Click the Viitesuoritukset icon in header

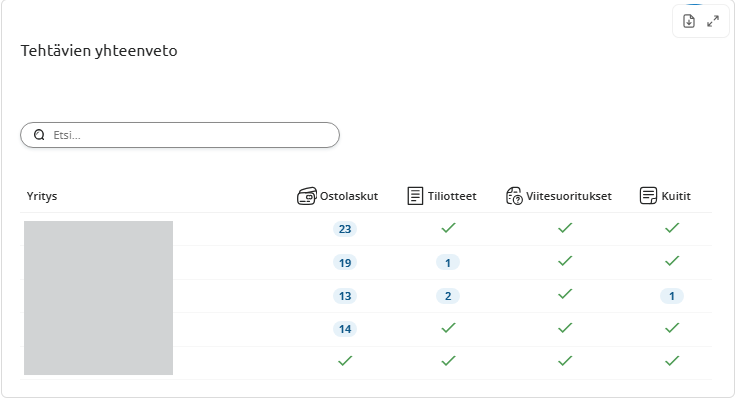click(514, 196)
